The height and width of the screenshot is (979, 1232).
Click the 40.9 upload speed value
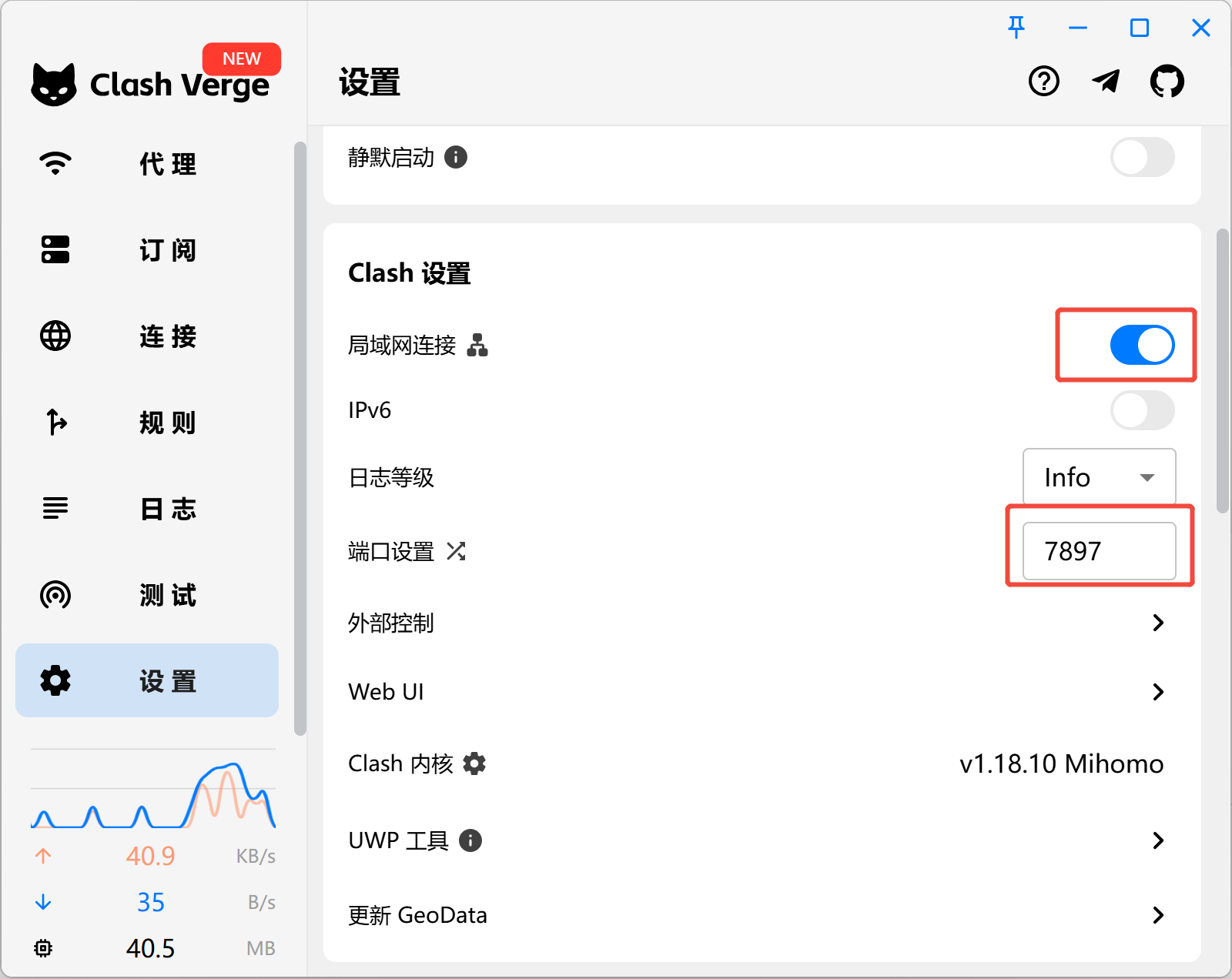pos(151,856)
